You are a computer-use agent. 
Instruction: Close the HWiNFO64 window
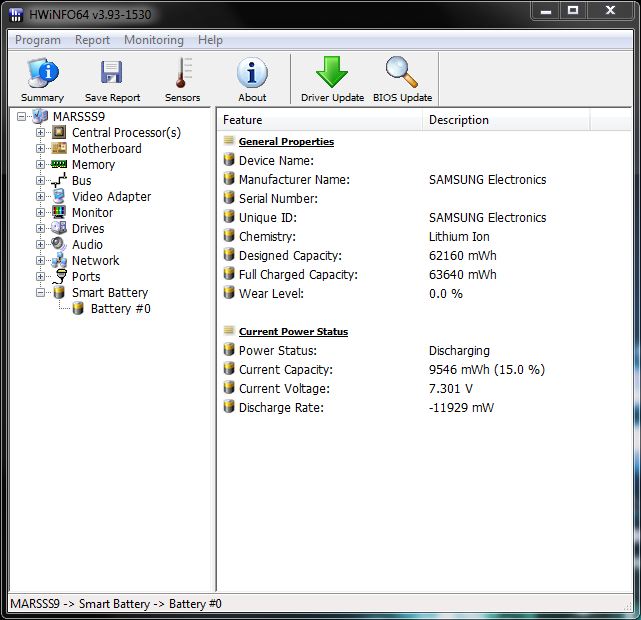tap(610, 10)
